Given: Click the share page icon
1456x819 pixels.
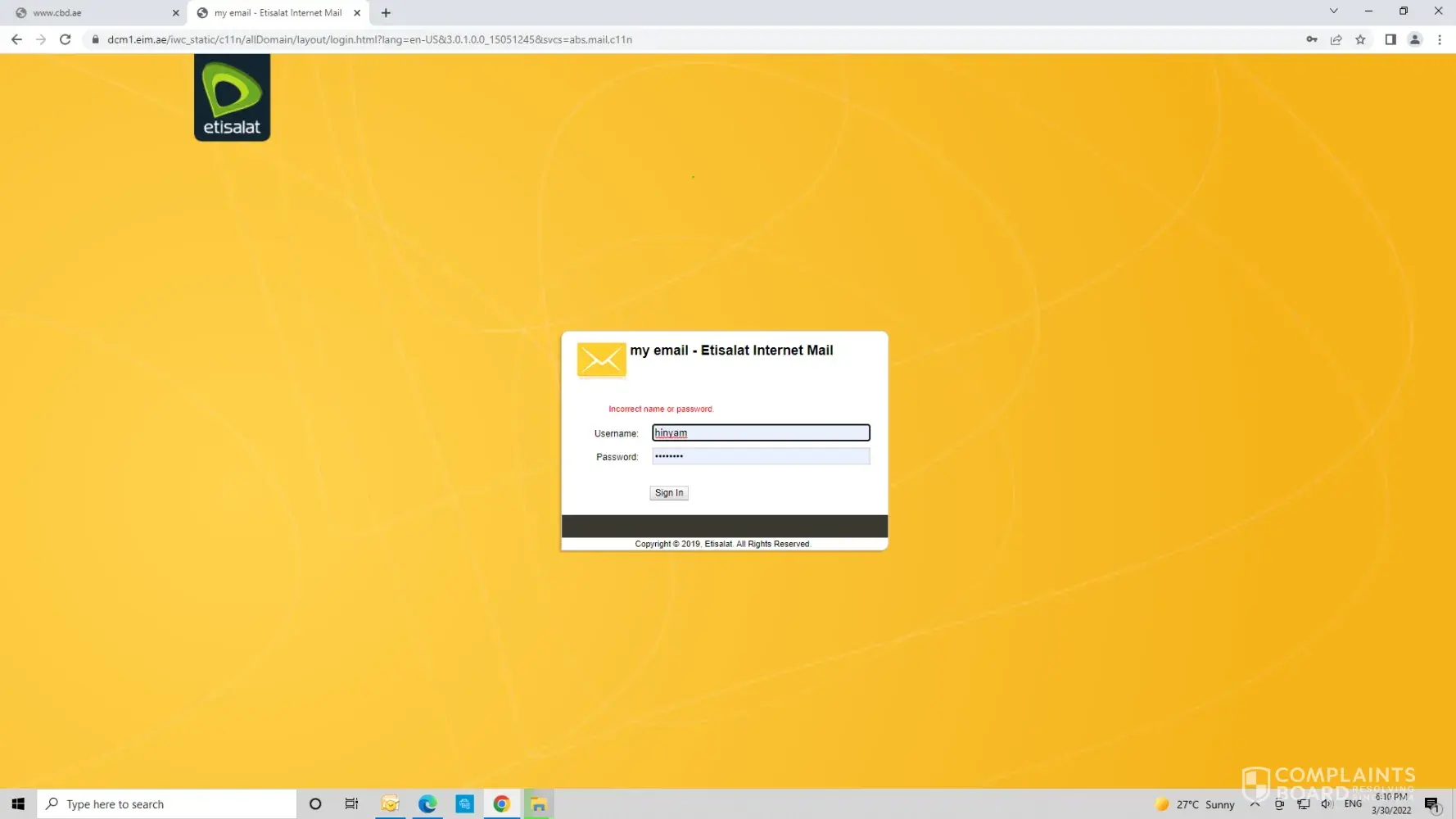Looking at the screenshot, I should point(1336,39).
